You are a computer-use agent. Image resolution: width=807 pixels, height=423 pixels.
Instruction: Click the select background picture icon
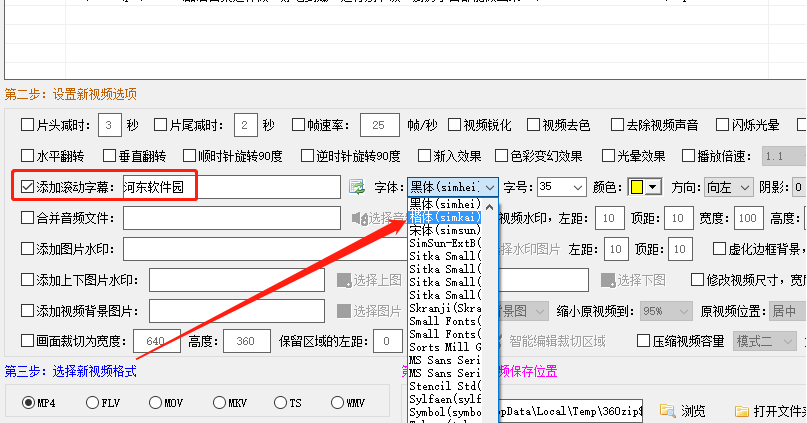point(344,311)
